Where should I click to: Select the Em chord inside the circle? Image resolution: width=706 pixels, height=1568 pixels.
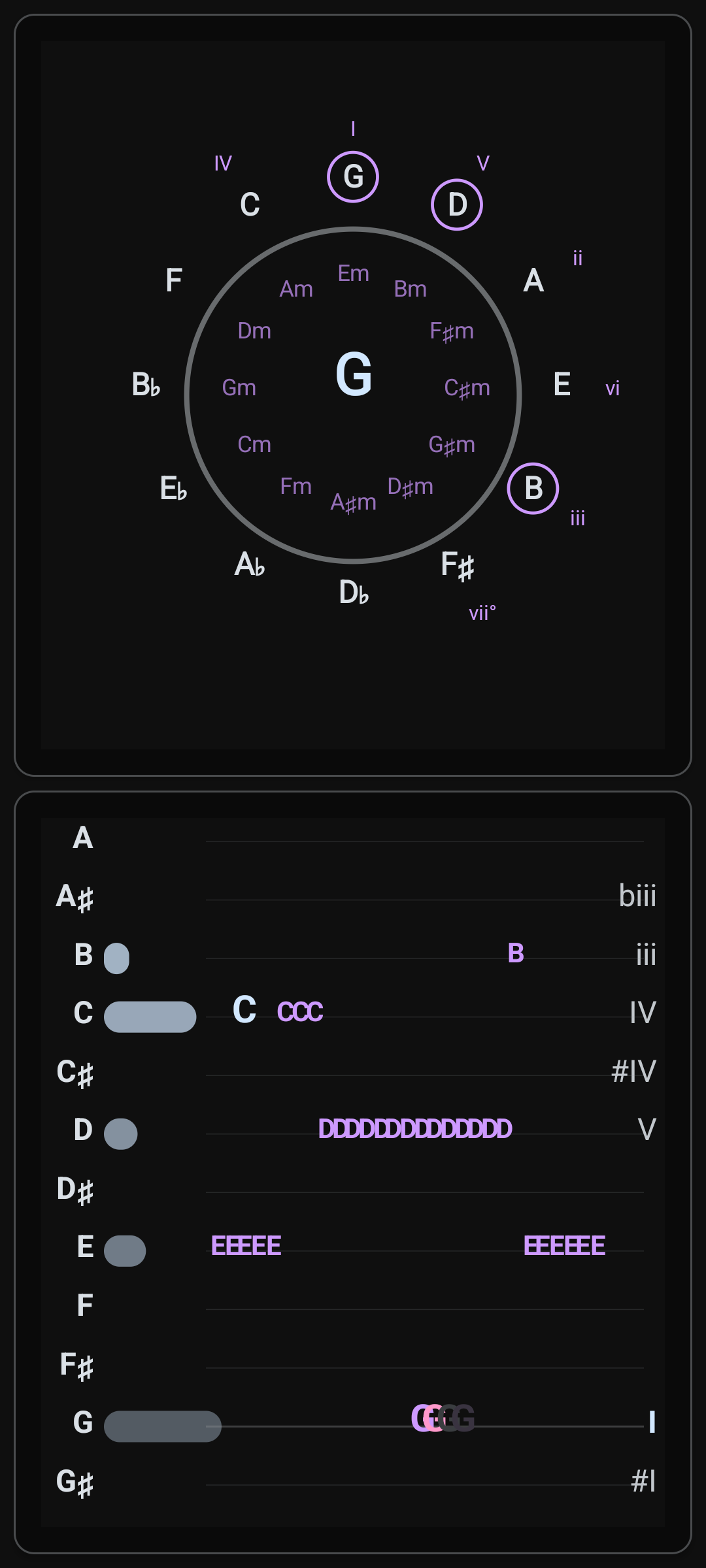click(354, 273)
